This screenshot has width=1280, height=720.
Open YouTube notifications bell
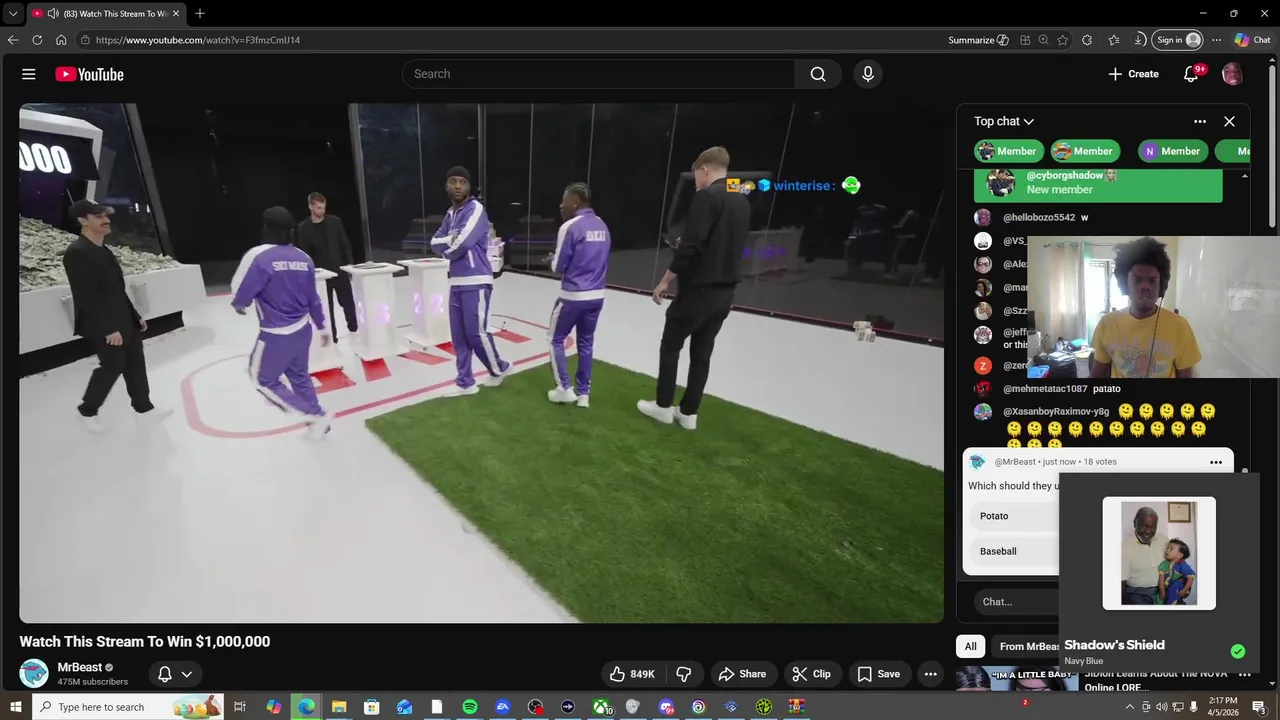[x=1191, y=74]
